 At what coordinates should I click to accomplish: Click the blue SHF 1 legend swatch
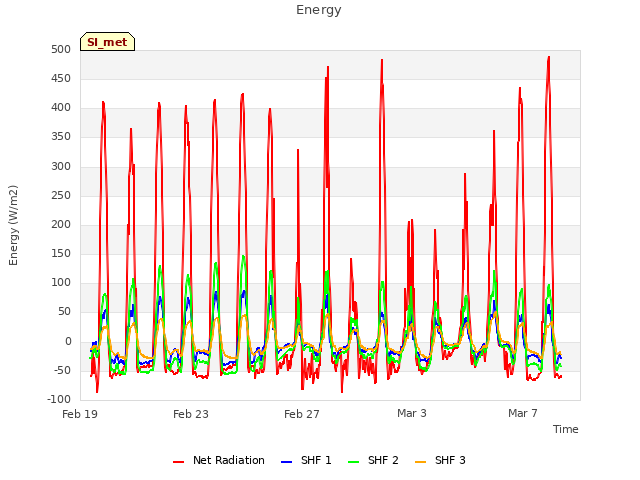point(287,462)
